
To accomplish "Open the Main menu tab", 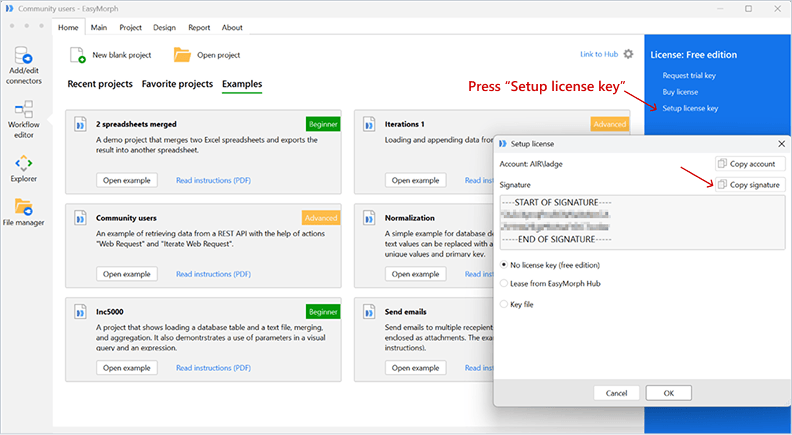I will pyautogui.click(x=99, y=27).
